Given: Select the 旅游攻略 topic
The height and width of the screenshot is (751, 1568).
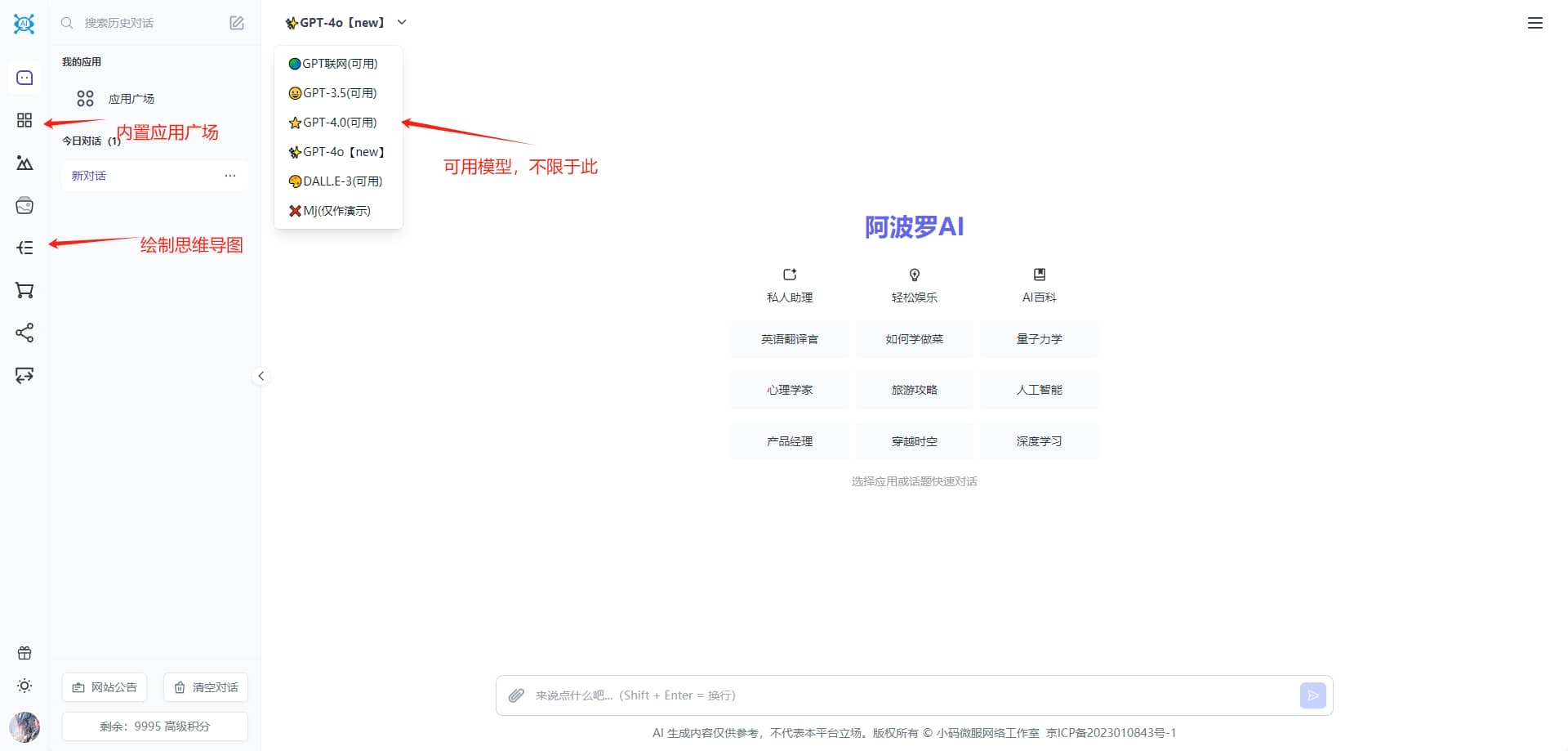Looking at the screenshot, I should click(x=915, y=390).
